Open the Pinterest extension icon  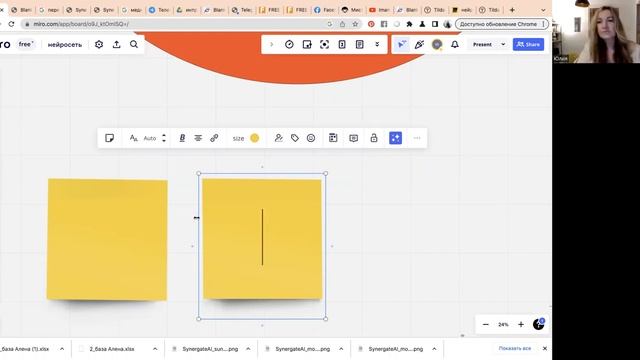[371, 24]
